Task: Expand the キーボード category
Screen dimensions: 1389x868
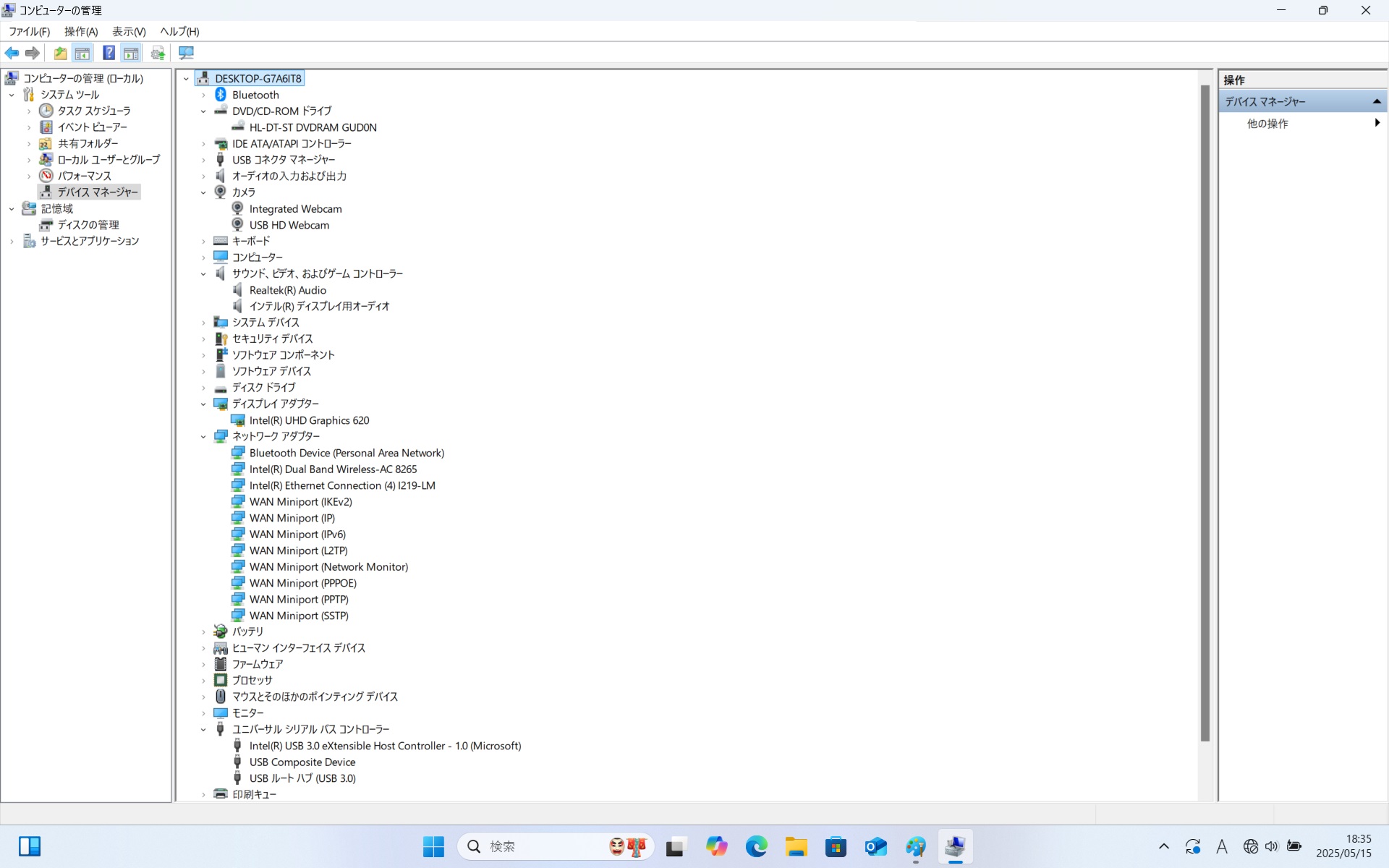Action: 203,241
